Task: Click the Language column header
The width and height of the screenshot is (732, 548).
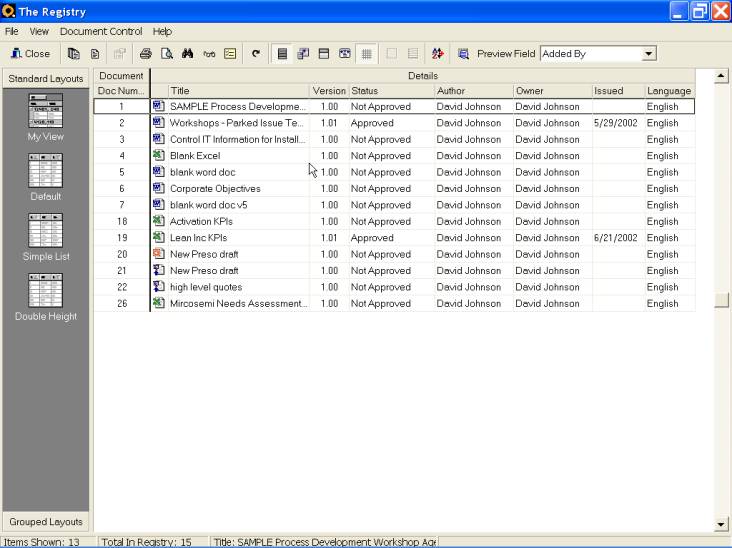Action: click(x=669, y=91)
